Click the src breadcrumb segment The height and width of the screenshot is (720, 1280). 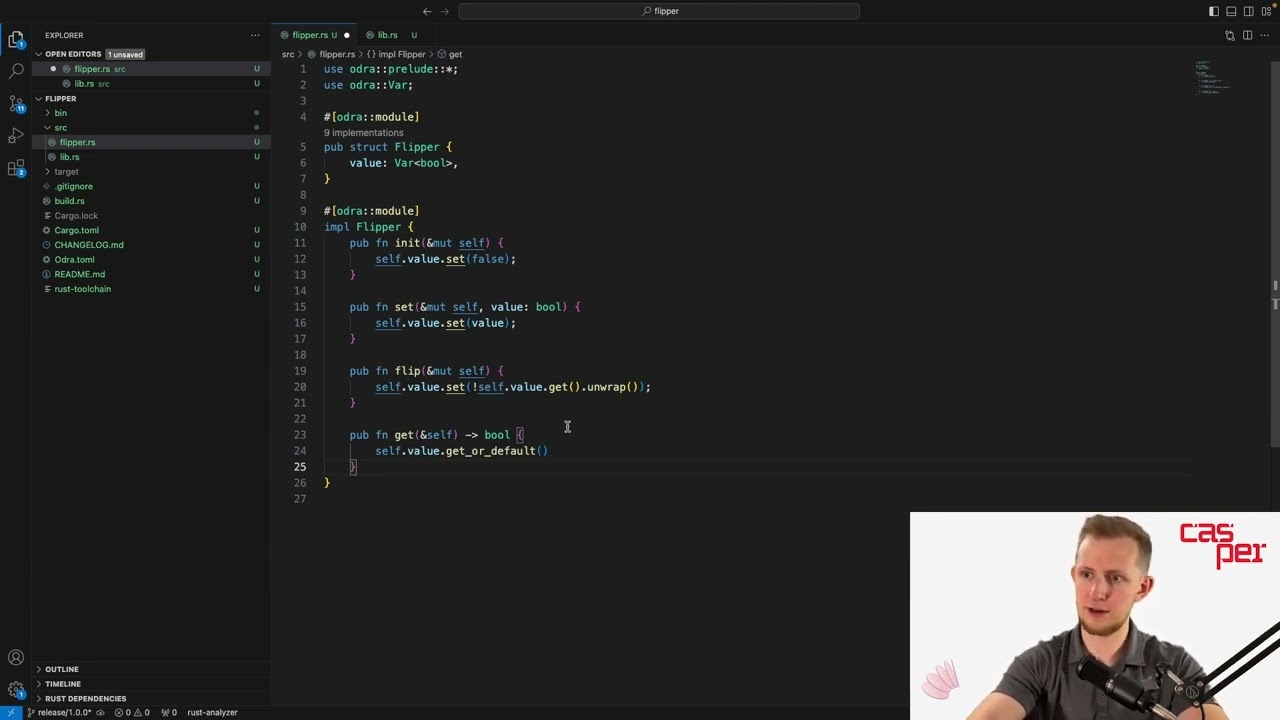point(287,54)
